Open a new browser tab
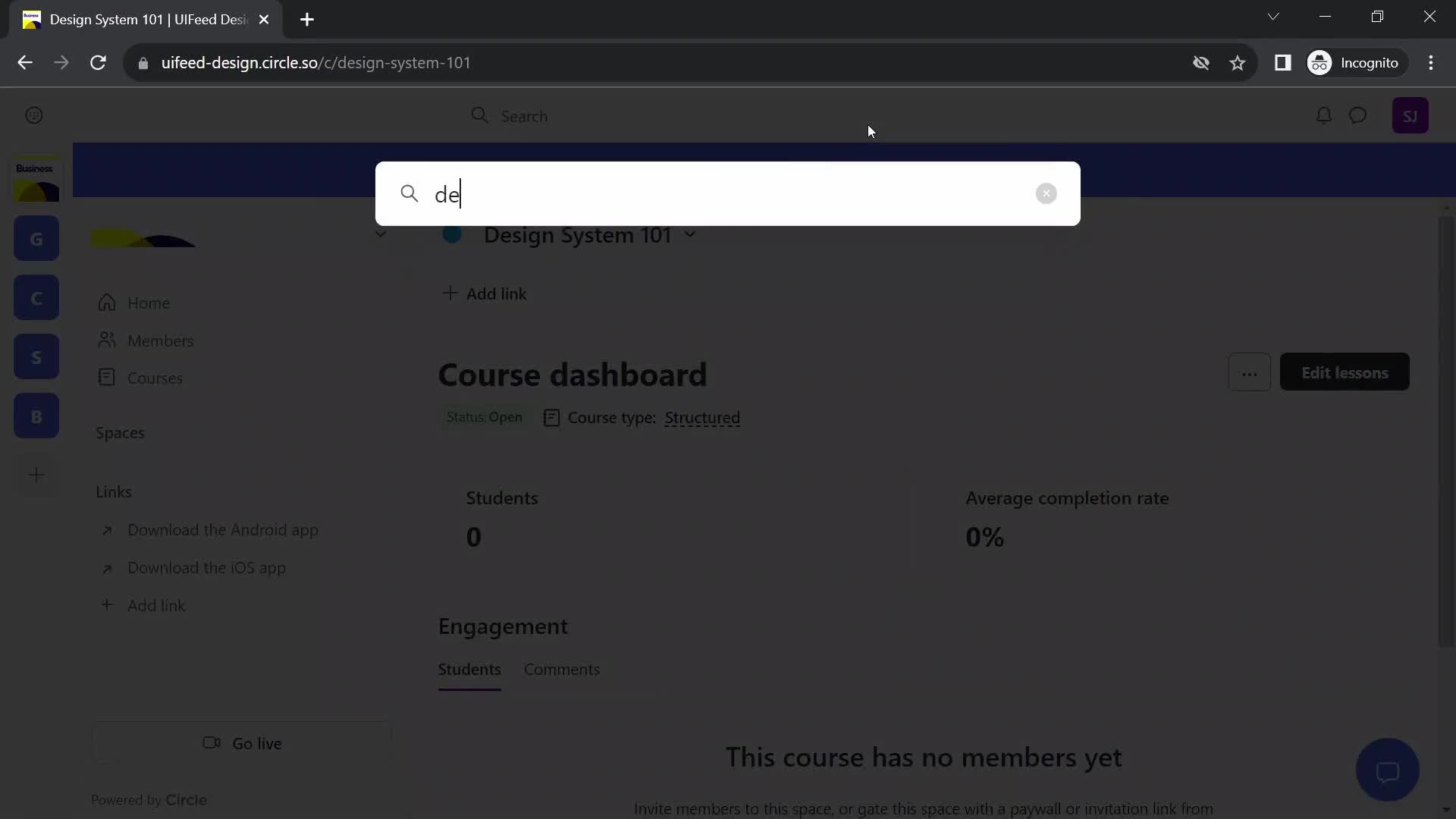This screenshot has width=1456, height=819. (x=307, y=20)
